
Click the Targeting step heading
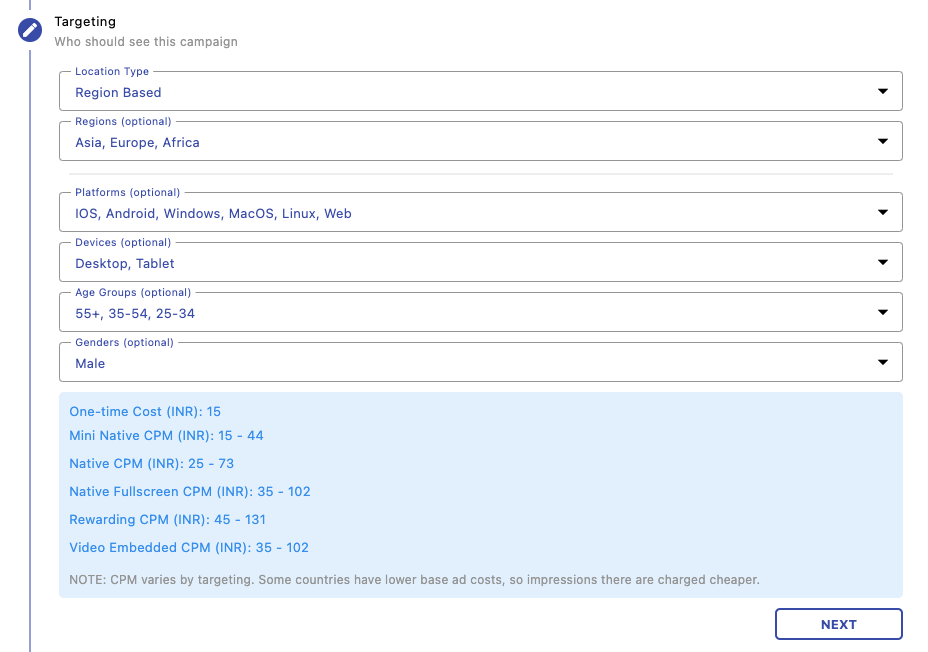click(x=85, y=21)
